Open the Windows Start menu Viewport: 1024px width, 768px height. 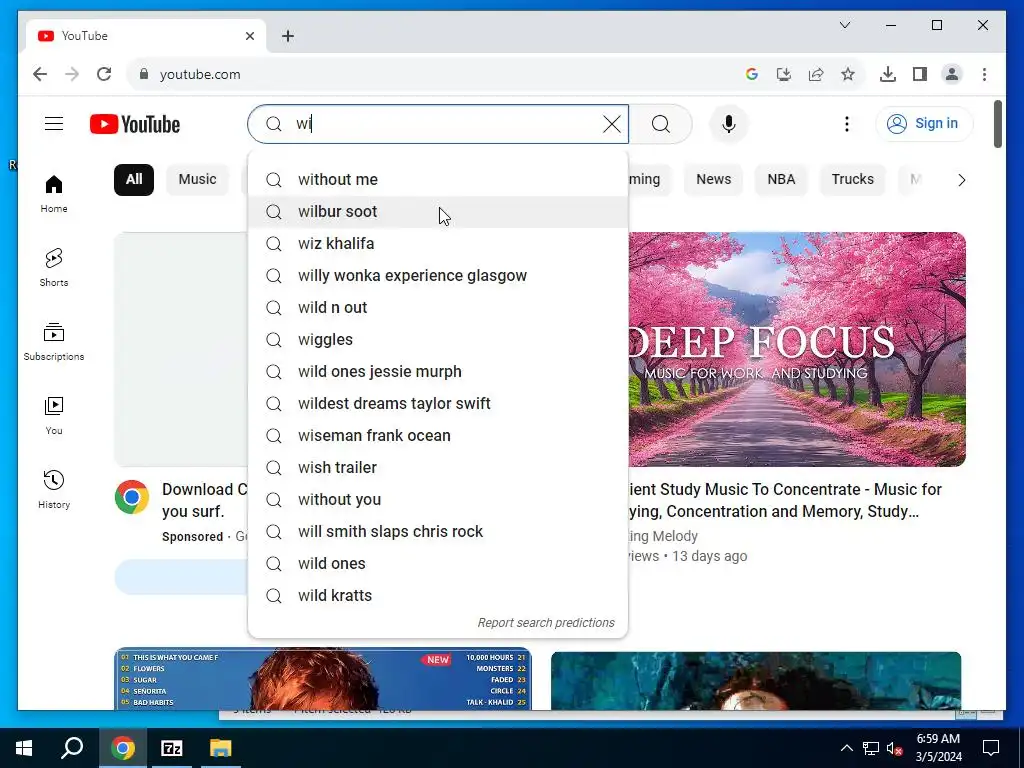[24, 748]
